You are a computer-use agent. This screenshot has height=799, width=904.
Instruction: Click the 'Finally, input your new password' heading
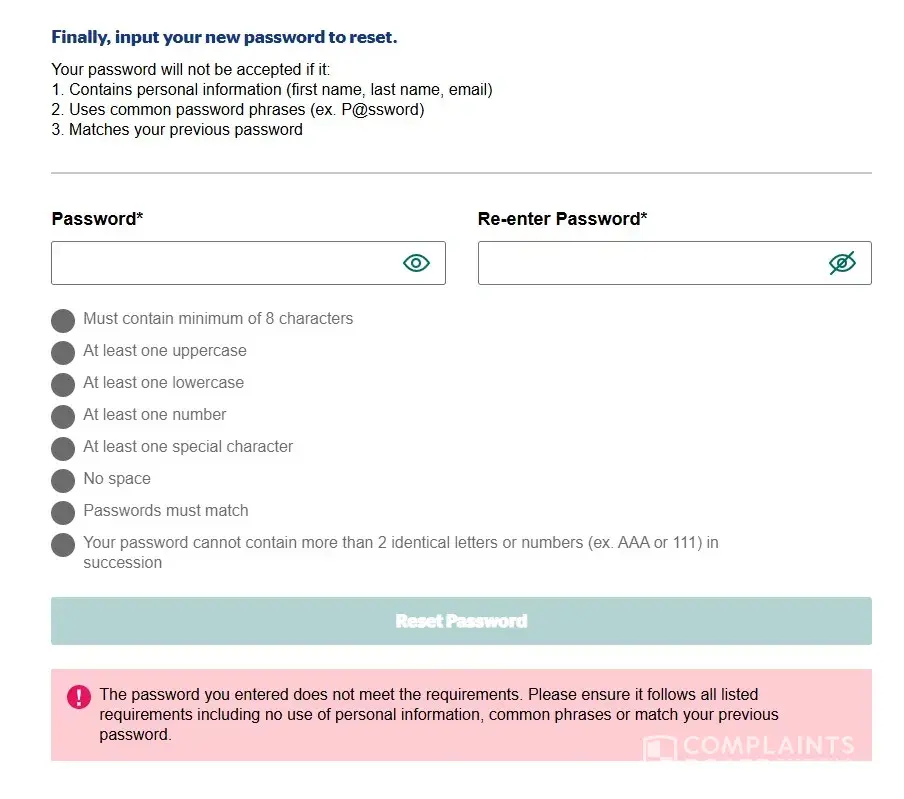click(x=224, y=38)
